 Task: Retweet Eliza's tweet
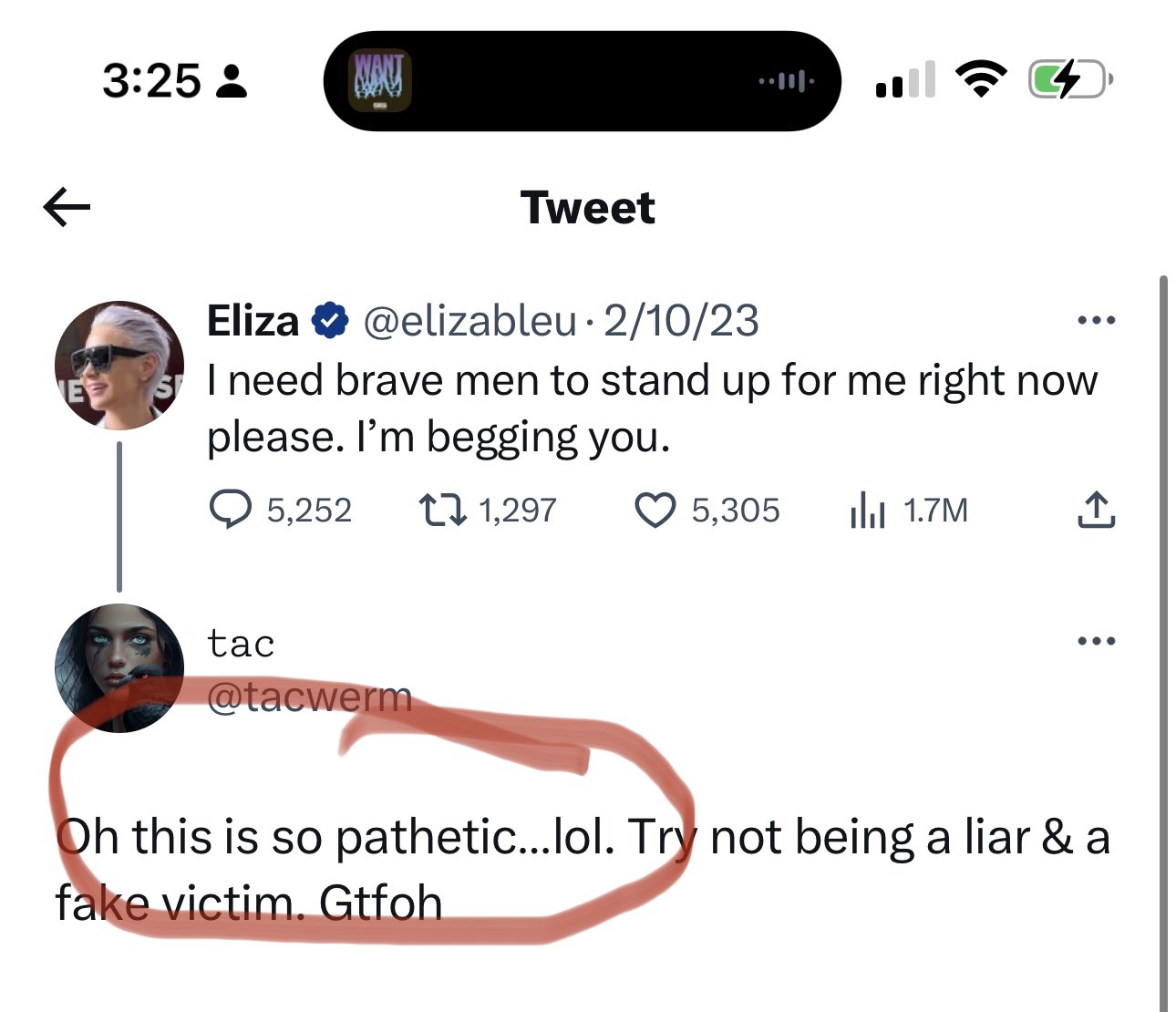pos(442,510)
